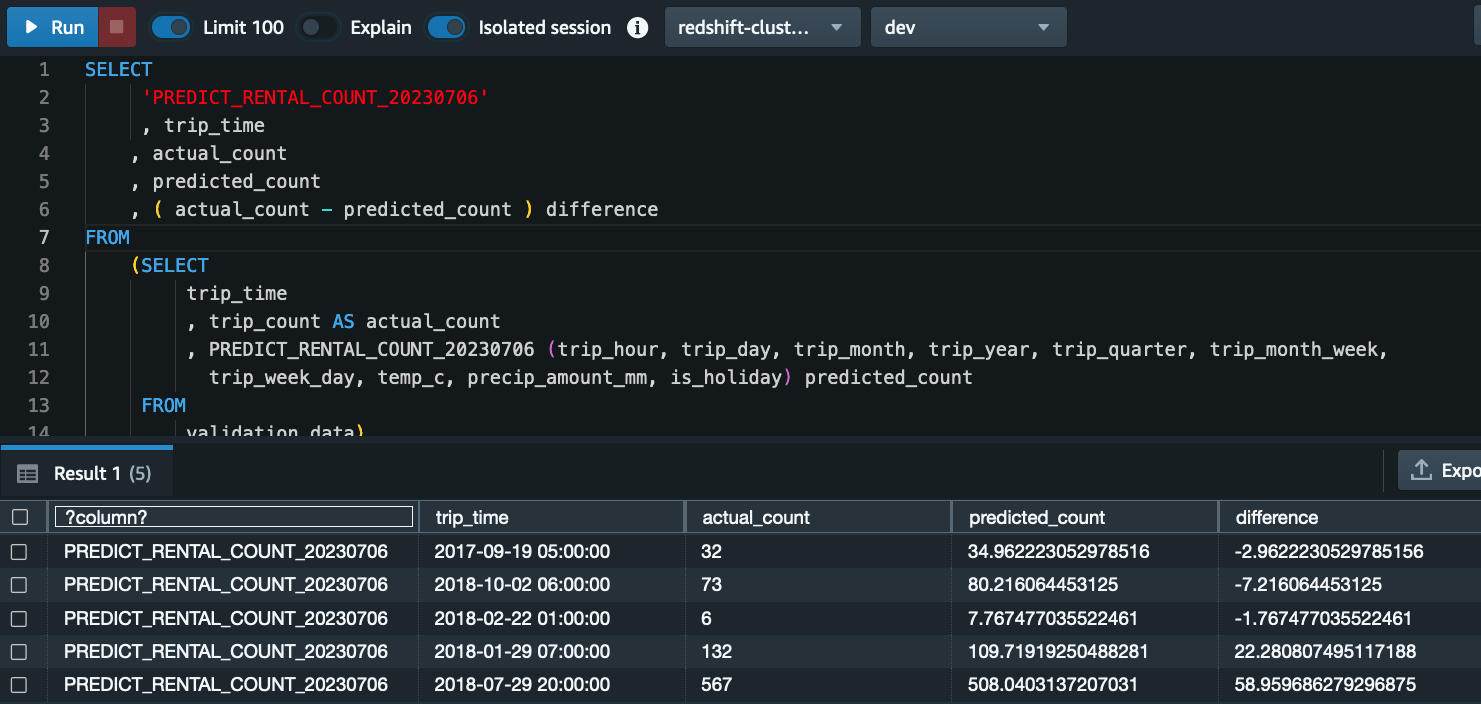The image size is (1481, 704).
Task: Stop query execution with the red square
Action: click(x=117, y=27)
